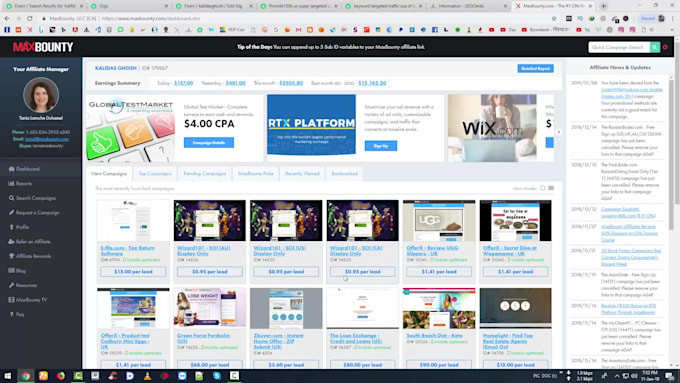Advance the banner carousel with right arrow

point(559,132)
